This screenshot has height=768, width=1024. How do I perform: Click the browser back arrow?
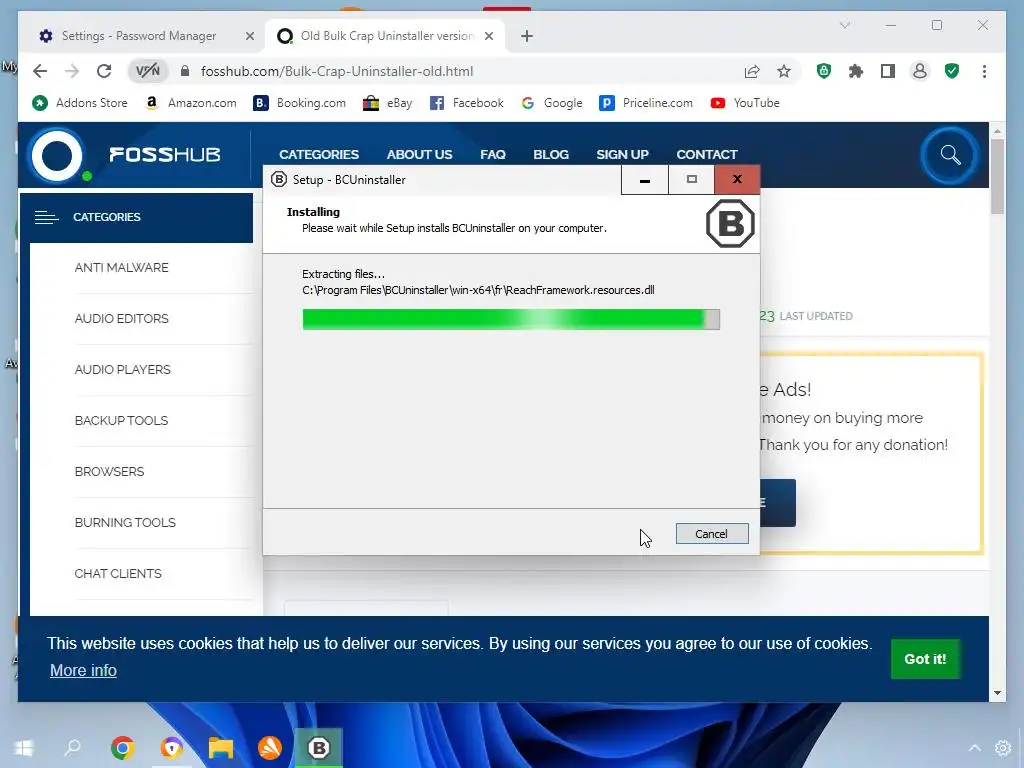[x=40, y=71]
